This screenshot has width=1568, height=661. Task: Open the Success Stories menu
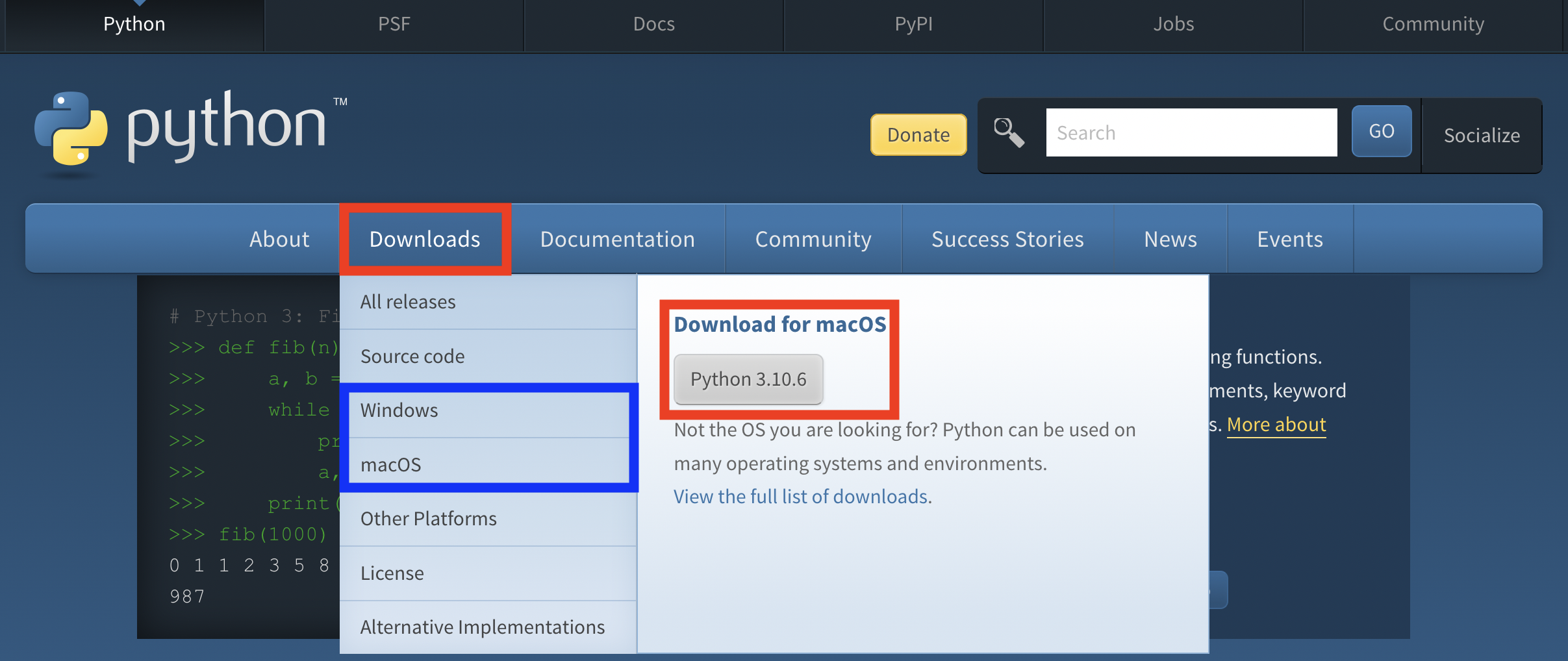[1007, 239]
